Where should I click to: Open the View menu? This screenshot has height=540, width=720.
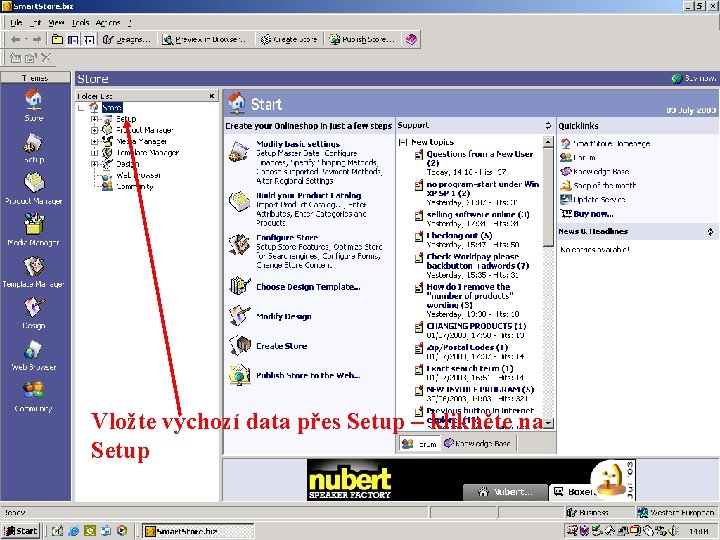[x=56, y=22]
